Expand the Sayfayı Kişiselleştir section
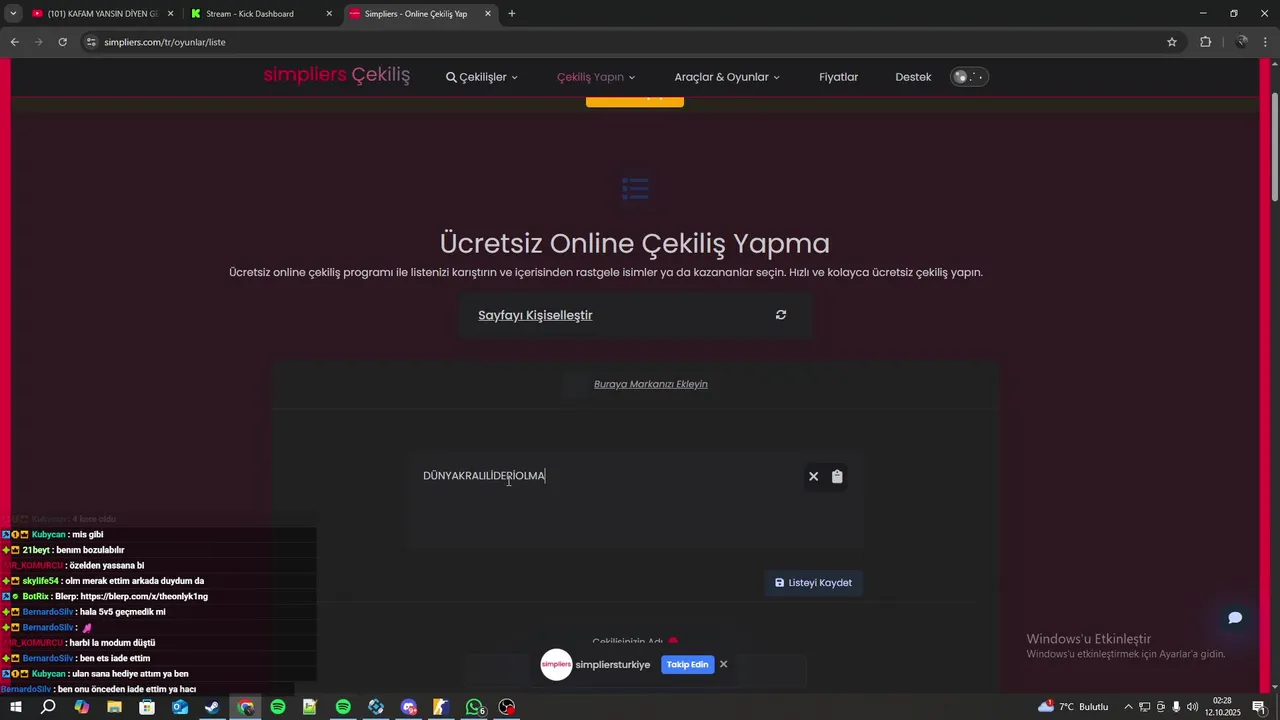Image resolution: width=1280 pixels, height=720 pixels. (535, 315)
